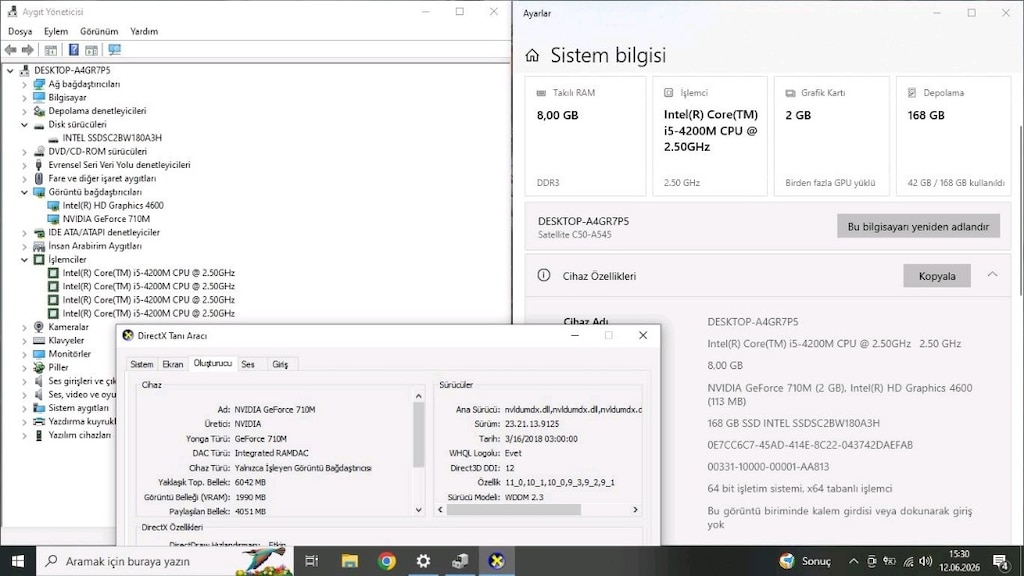
Task: Open Task View on the taskbar
Action: click(x=312, y=561)
